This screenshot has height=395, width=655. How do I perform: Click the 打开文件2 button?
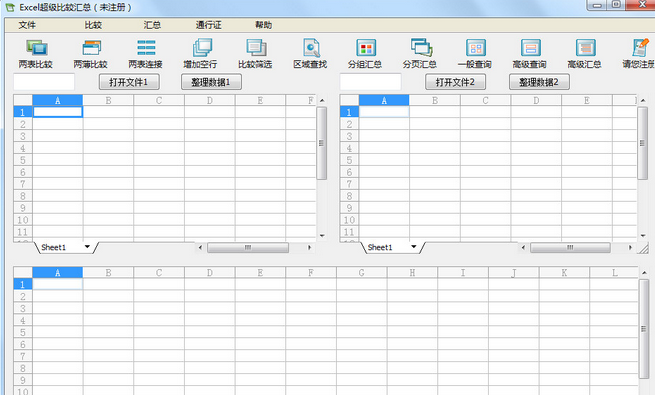(x=455, y=82)
